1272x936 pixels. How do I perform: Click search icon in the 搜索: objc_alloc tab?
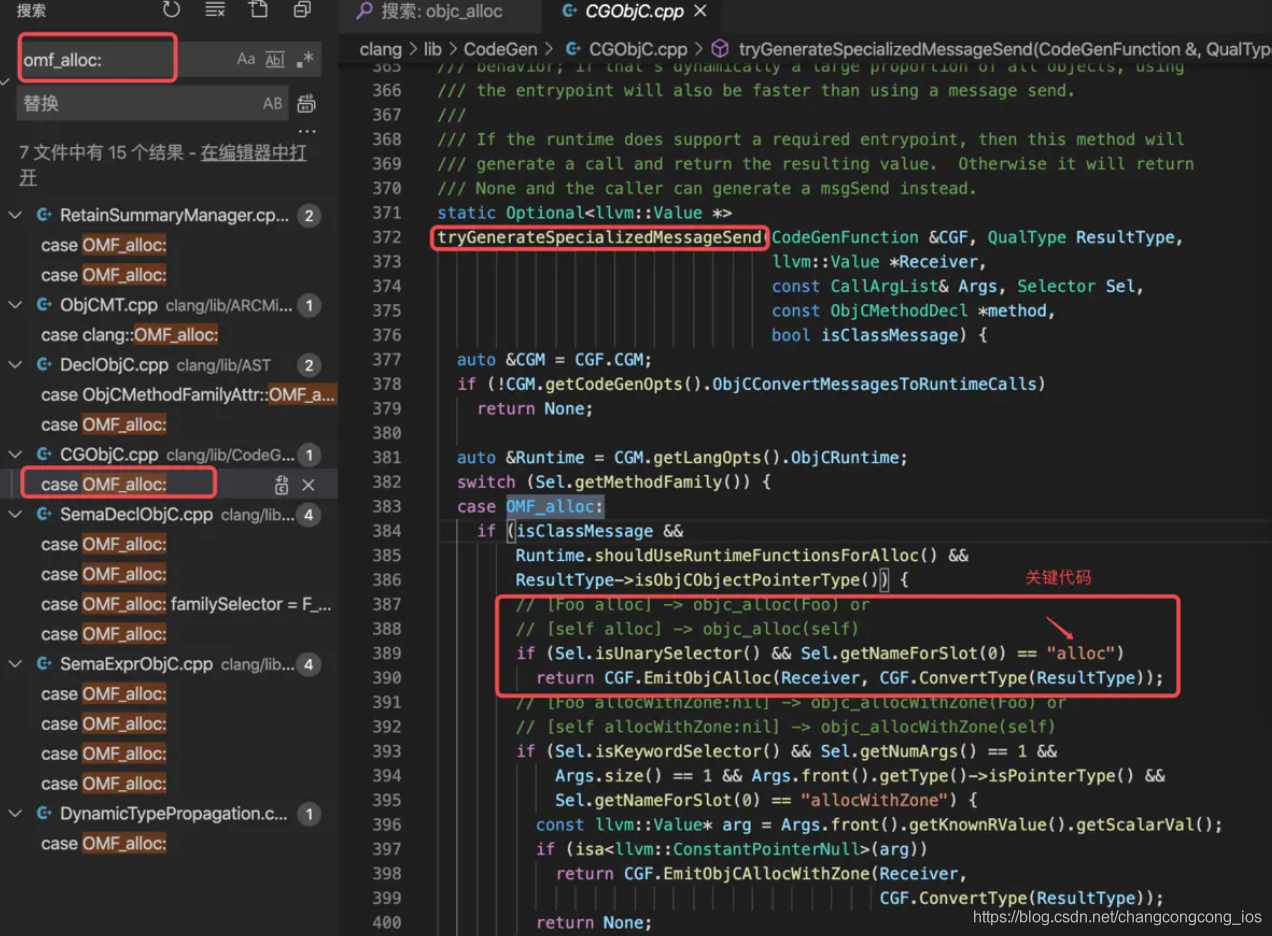pyautogui.click(x=365, y=12)
